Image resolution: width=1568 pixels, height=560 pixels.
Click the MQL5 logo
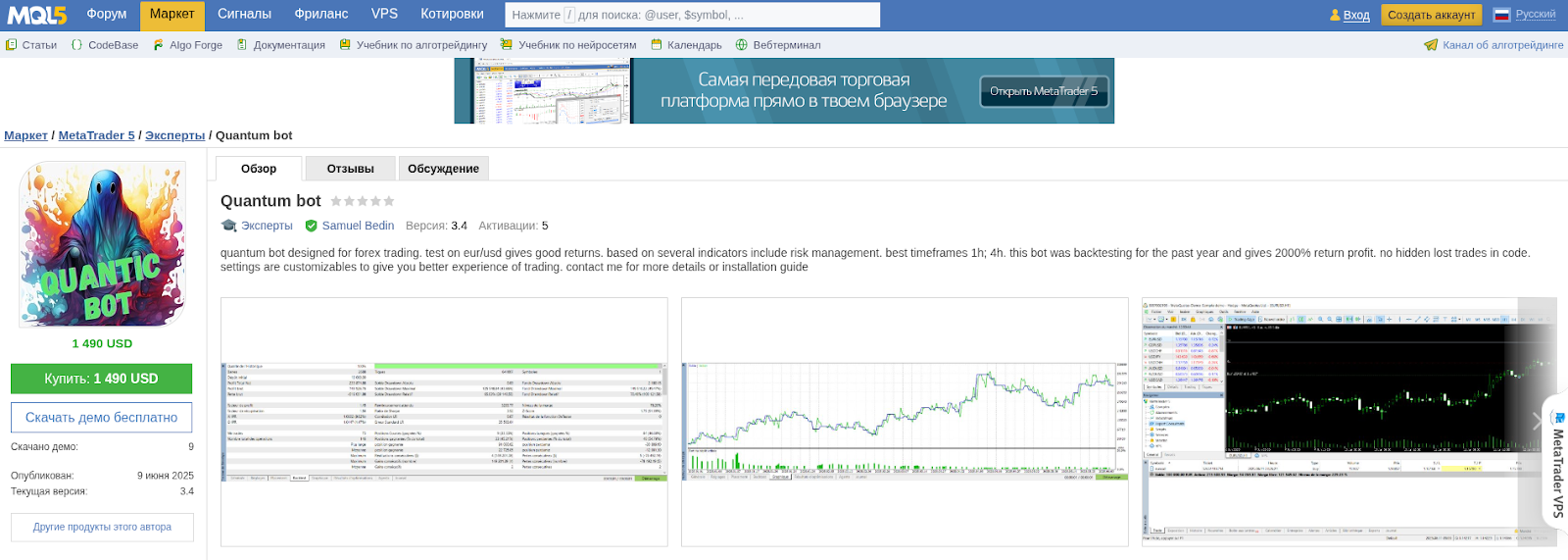37,15
